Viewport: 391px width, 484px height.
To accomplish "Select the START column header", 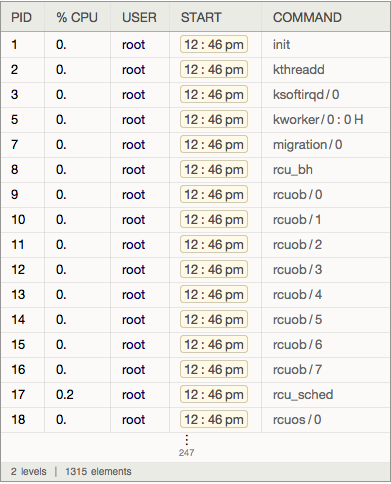I will coord(201,17).
